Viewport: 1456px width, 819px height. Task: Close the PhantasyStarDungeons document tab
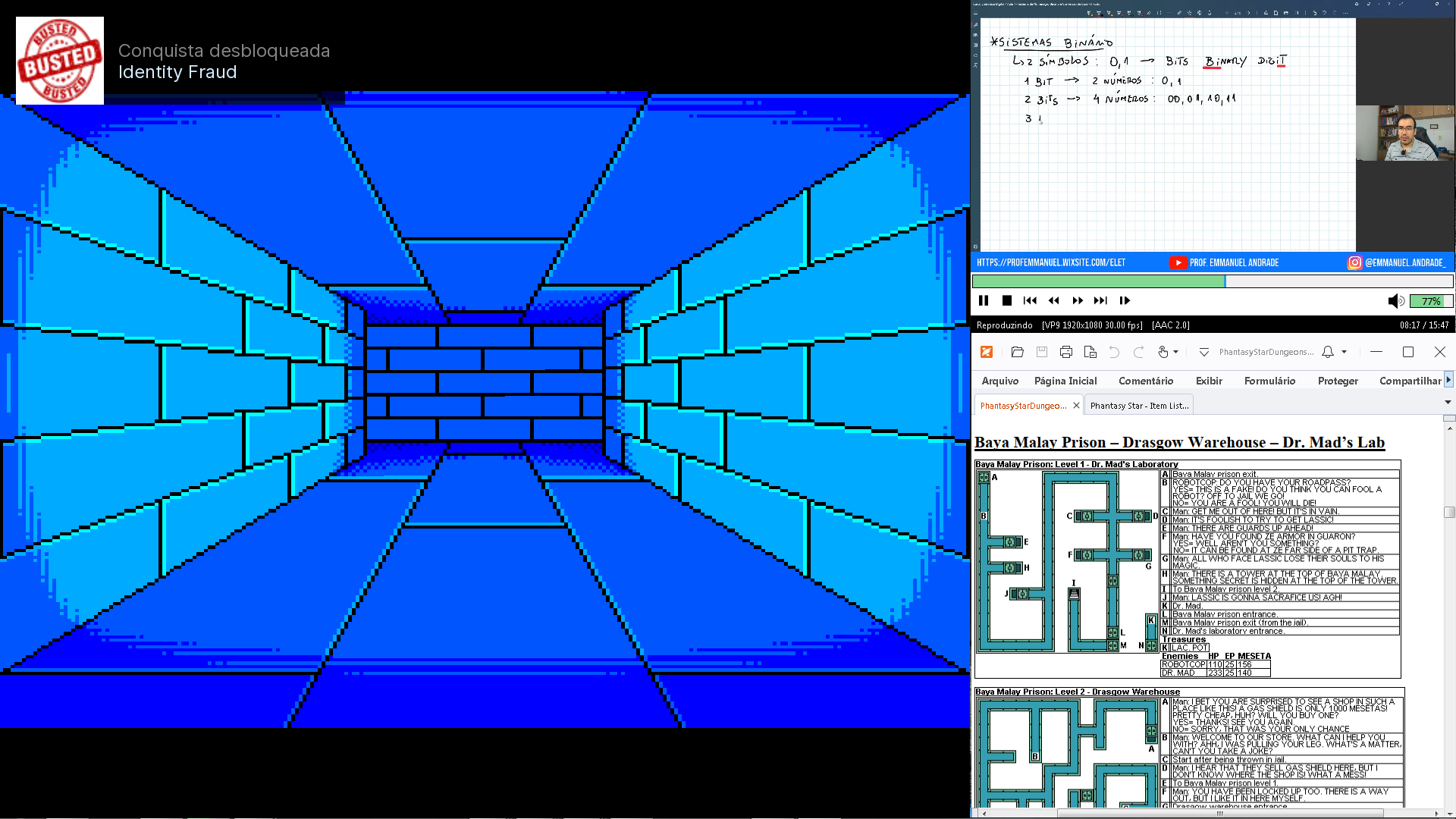(1076, 406)
